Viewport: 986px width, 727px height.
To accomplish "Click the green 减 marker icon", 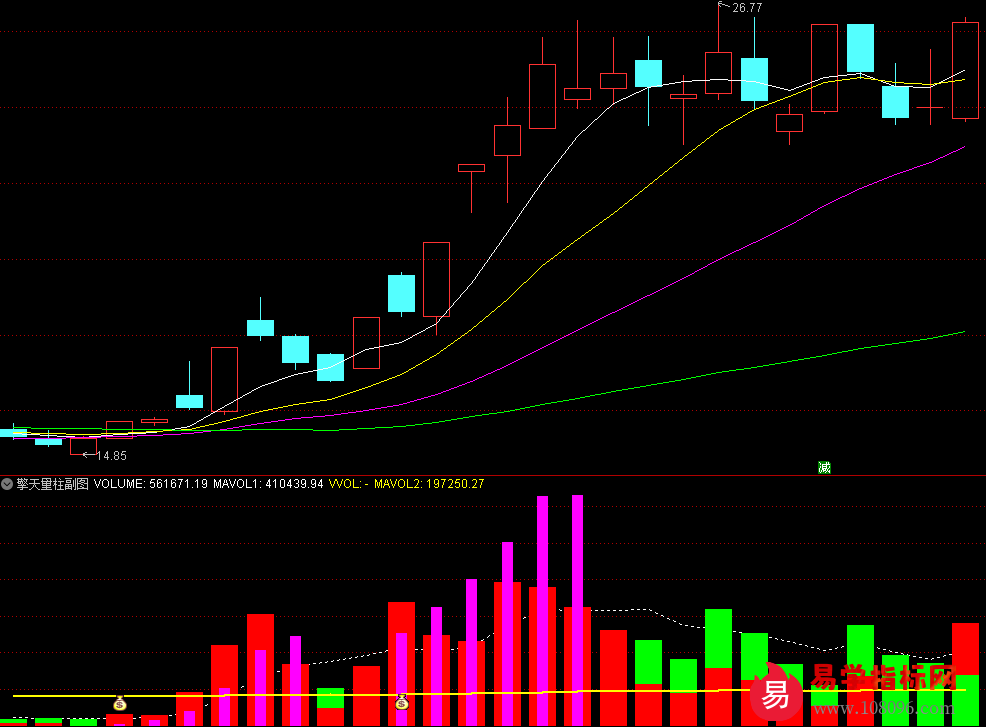I will coord(824,467).
